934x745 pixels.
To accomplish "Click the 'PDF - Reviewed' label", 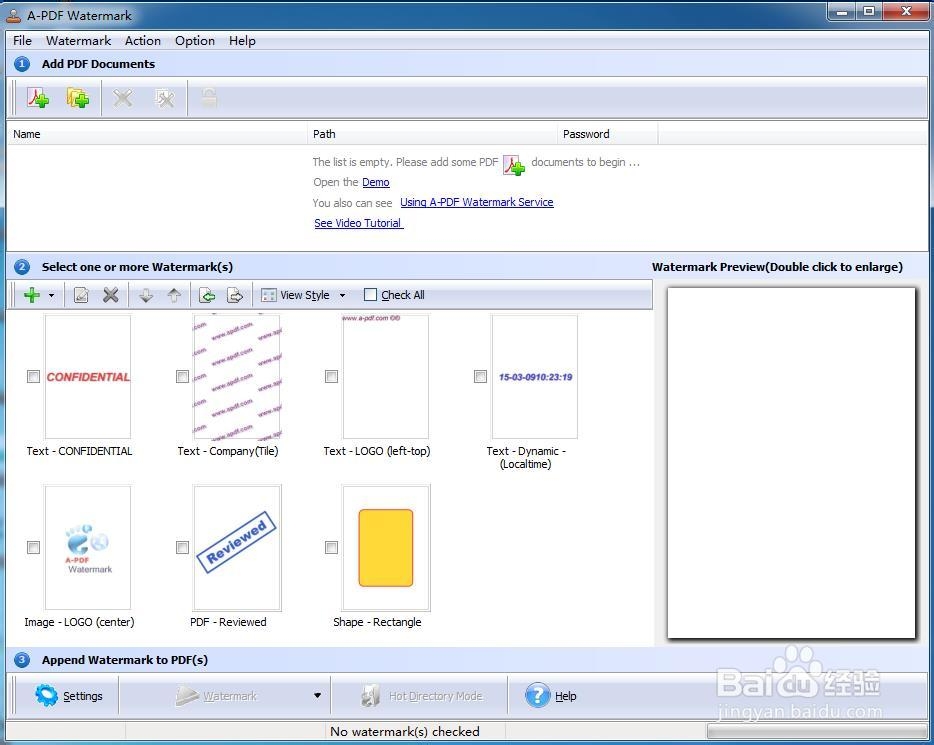I will point(228,622).
